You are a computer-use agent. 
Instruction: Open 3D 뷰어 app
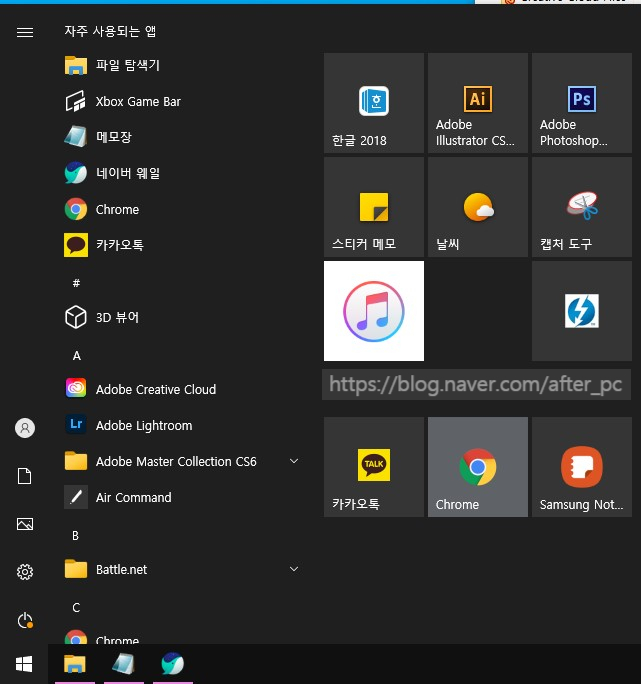click(181, 317)
